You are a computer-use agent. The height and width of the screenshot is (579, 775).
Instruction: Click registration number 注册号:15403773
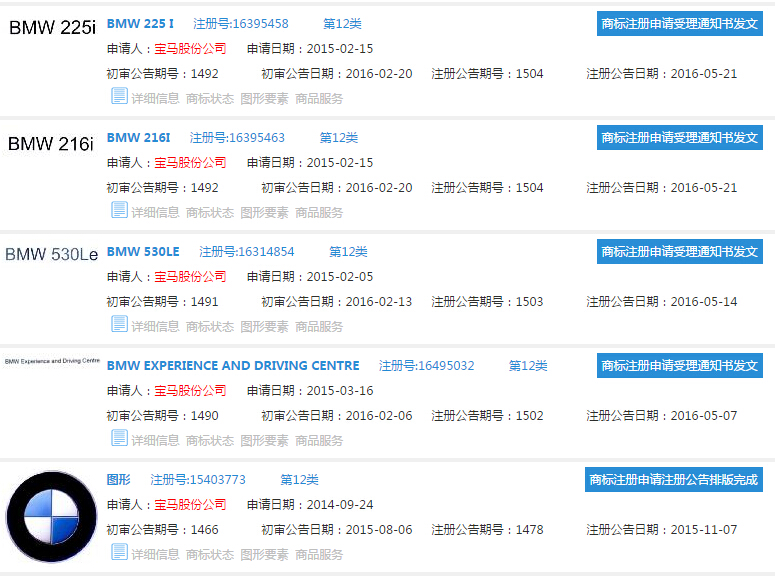(198, 480)
